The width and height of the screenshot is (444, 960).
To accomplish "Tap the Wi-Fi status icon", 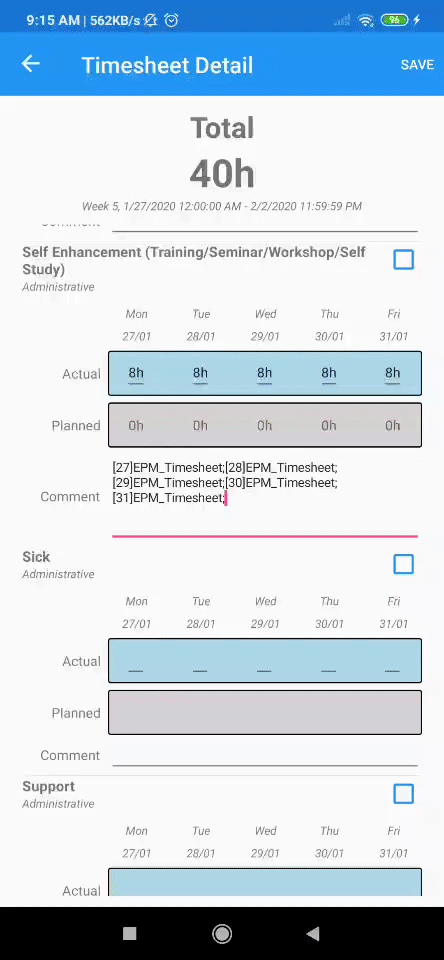I will (x=366, y=20).
